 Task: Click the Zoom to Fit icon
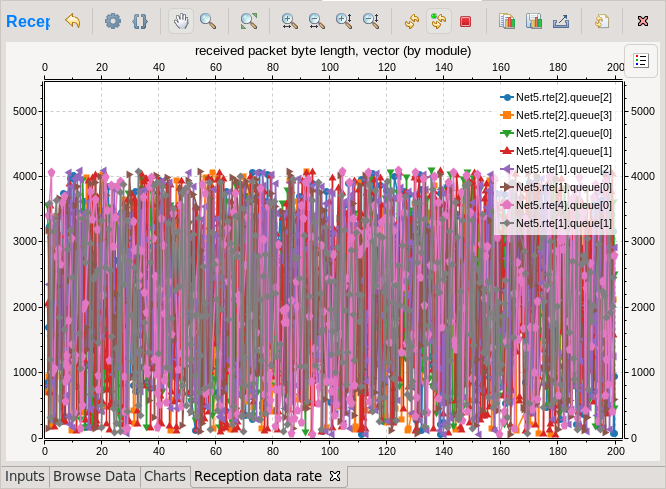(249, 21)
